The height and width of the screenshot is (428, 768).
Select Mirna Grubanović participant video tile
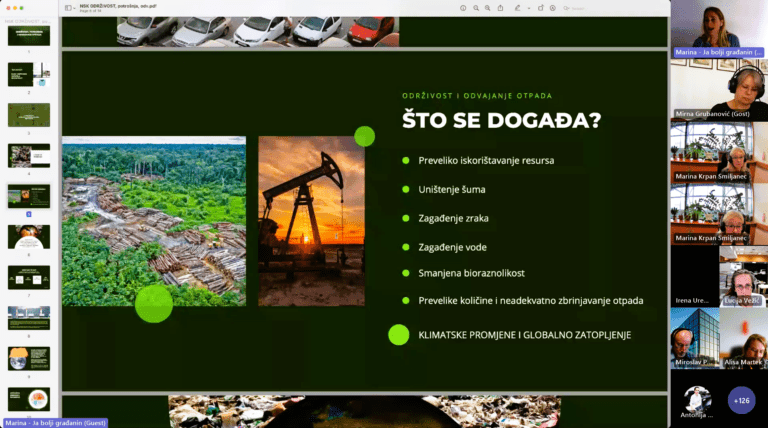point(719,90)
